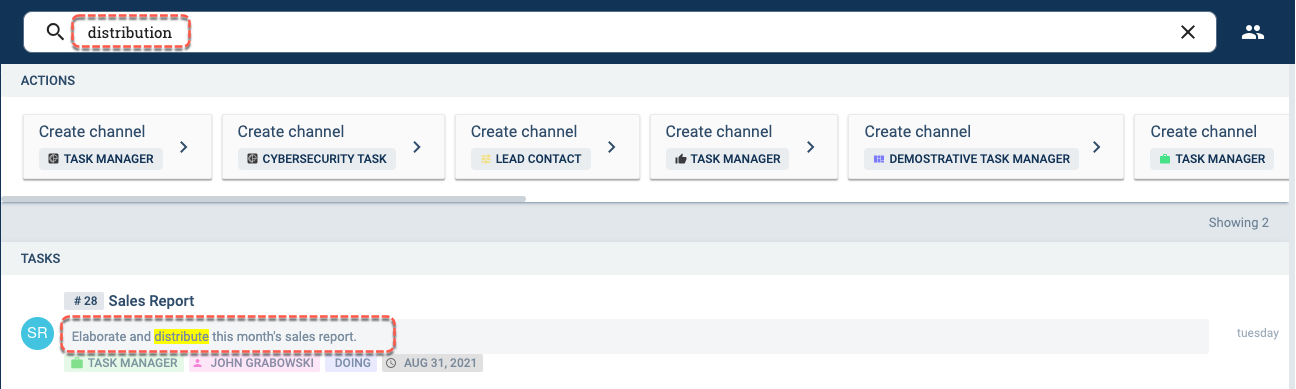Focus the search field containing "distribution"
Screen dimensions: 1296x389
pos(620,32)
